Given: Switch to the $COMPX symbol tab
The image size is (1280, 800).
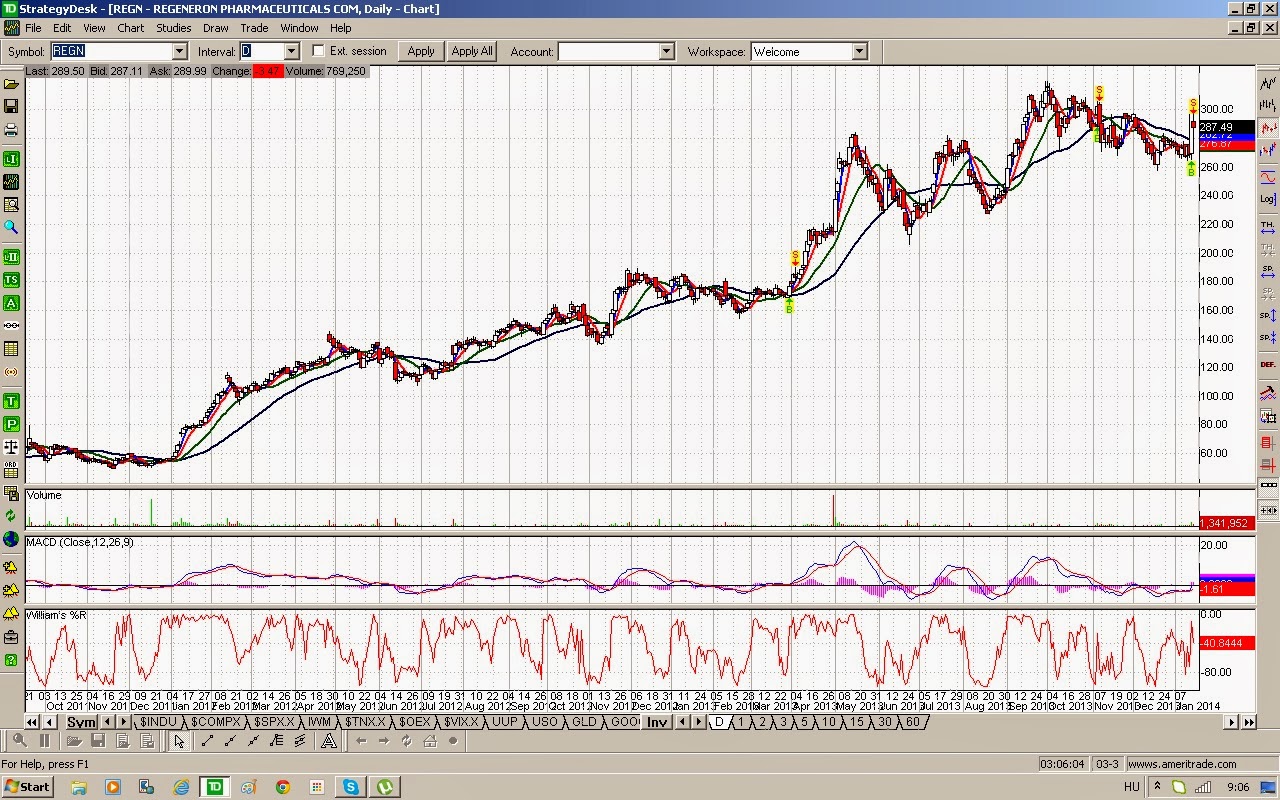Looking at the screenshot, I should pos(216,721).
